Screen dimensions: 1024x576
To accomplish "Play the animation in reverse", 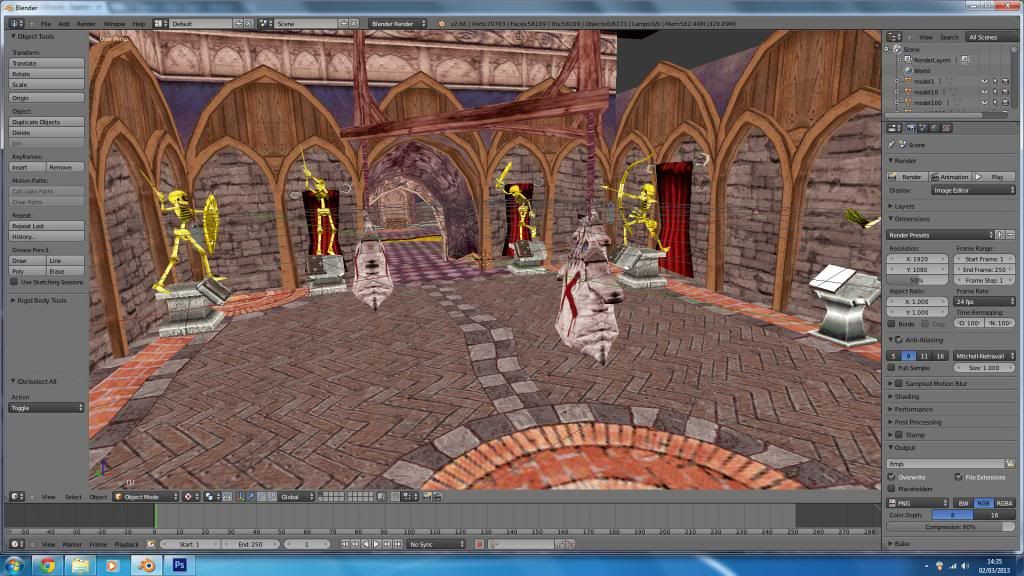I will tap(366, 544).
